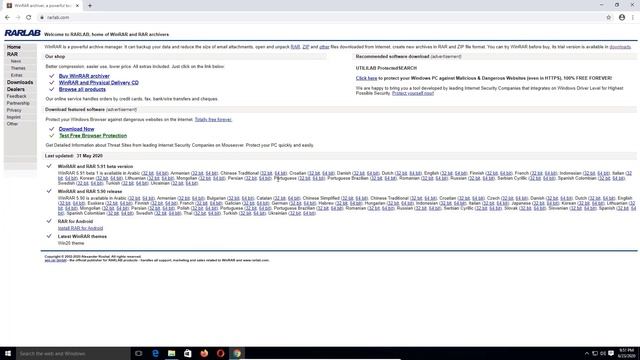Click the 'Click here' ProtectedSEARCH link

[x=366, y=78]
